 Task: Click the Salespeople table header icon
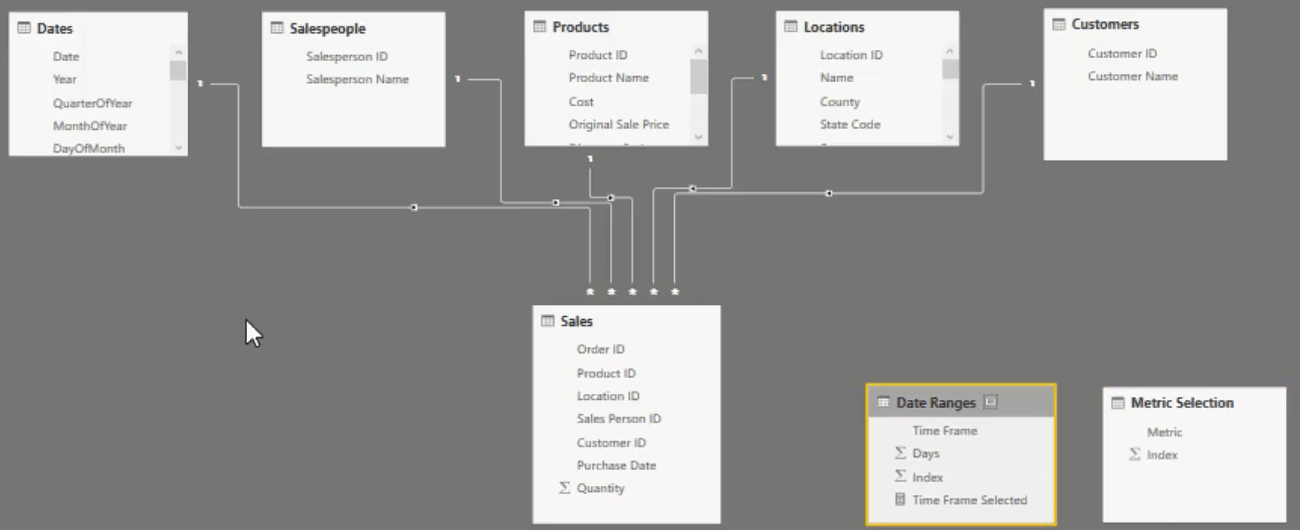coord(277,29)
